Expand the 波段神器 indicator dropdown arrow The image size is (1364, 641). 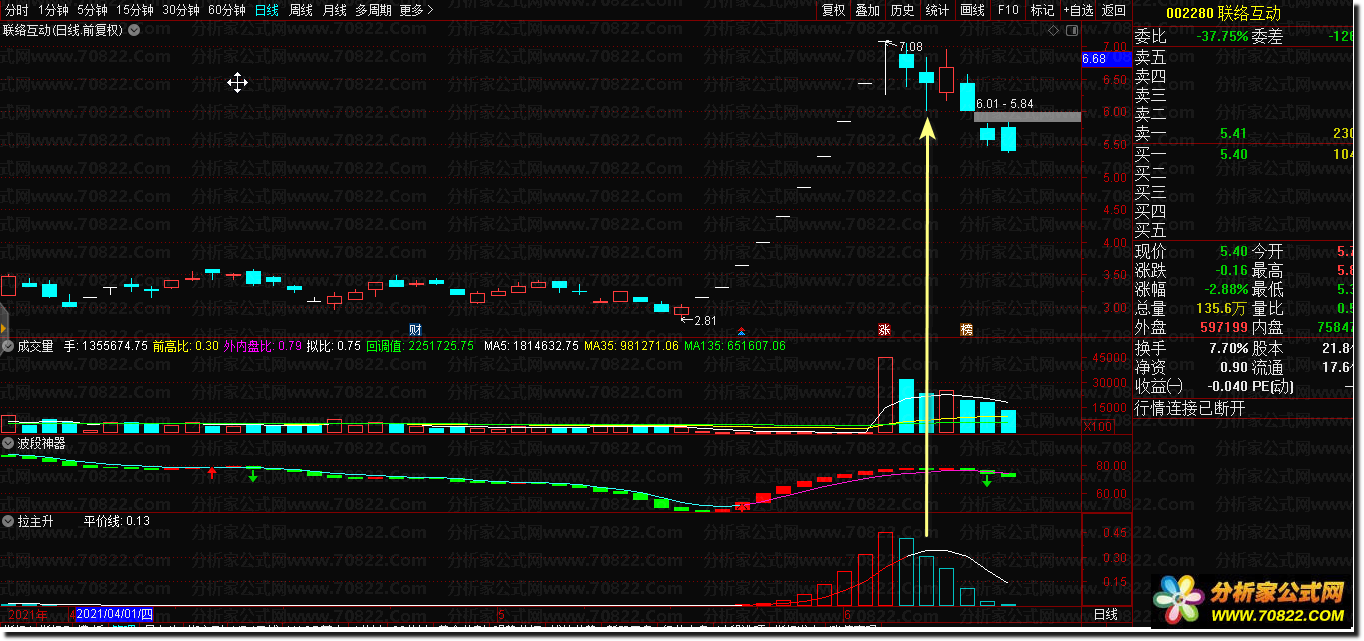coord(7,442)
